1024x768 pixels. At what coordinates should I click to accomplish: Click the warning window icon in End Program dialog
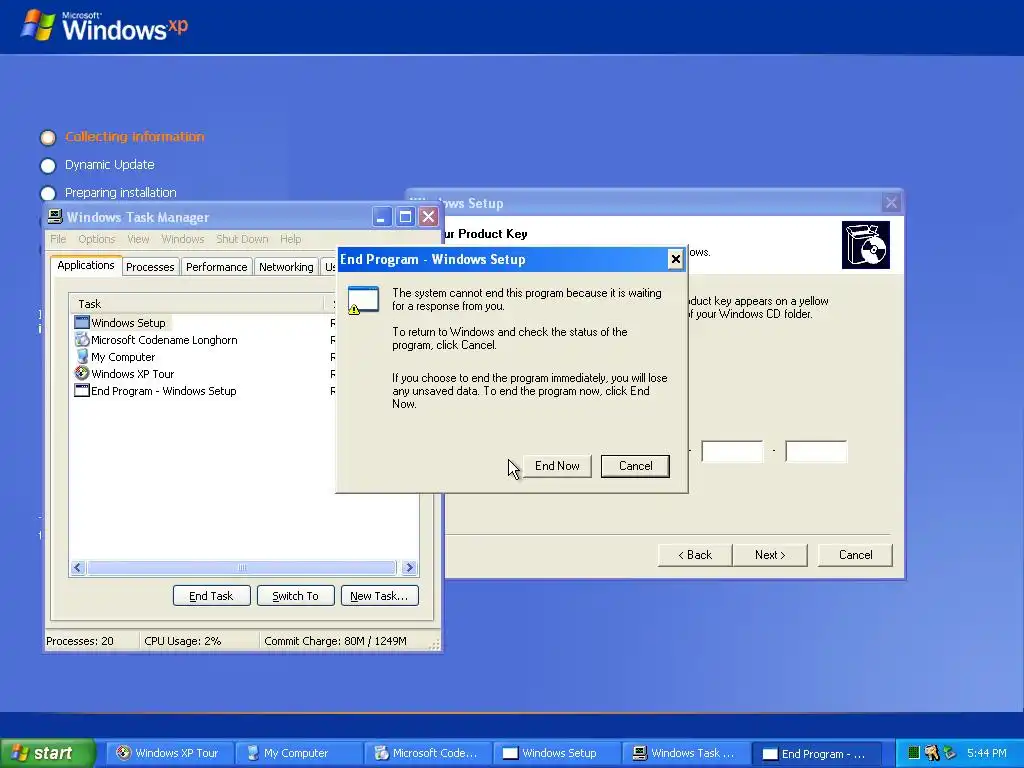tap(363, 300)
